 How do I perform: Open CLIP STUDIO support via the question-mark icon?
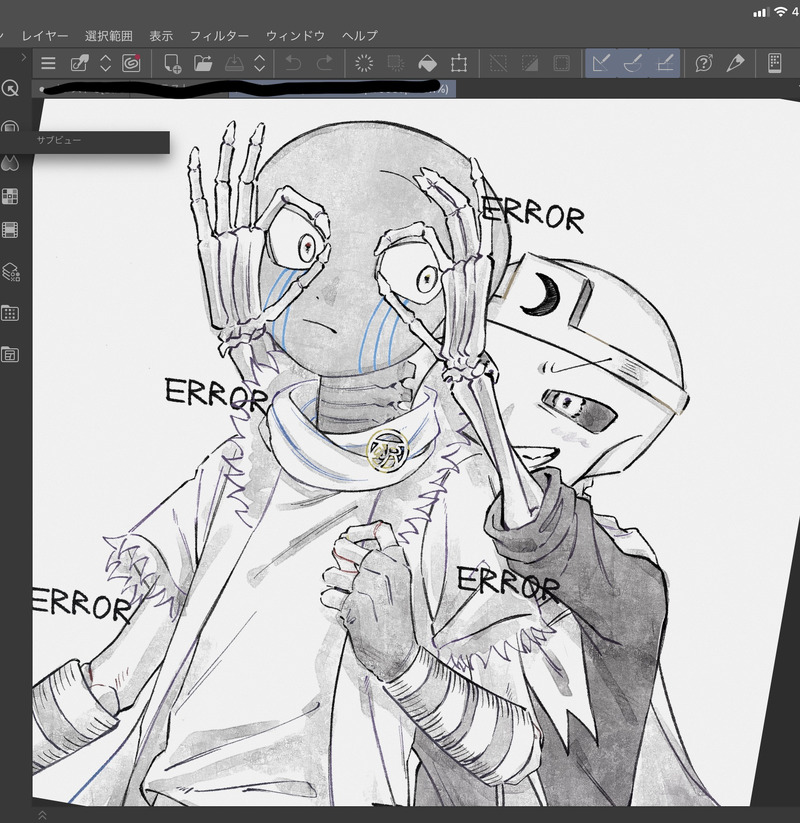click(x=703, y=64)
